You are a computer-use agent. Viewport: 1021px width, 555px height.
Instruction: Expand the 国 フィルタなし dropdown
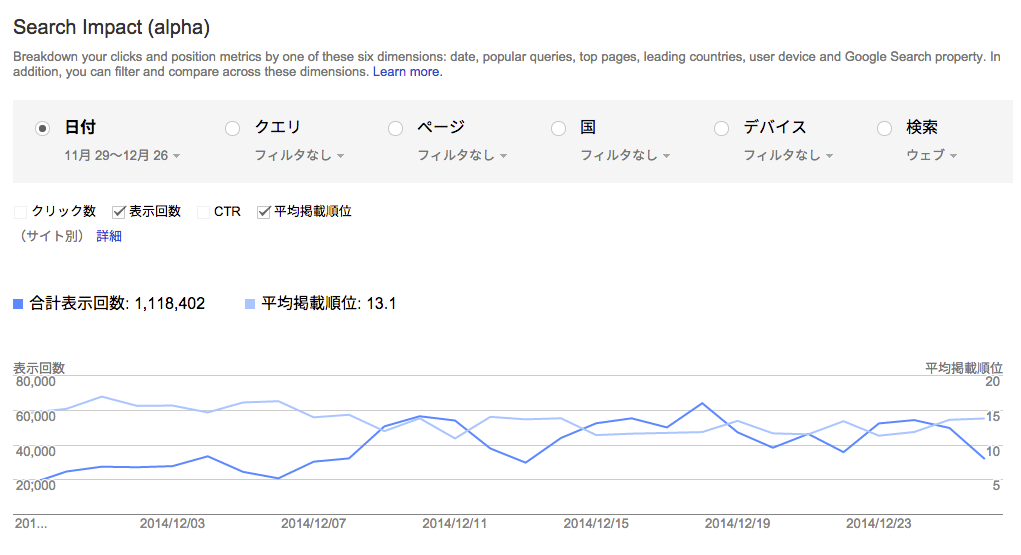[625, 156]
